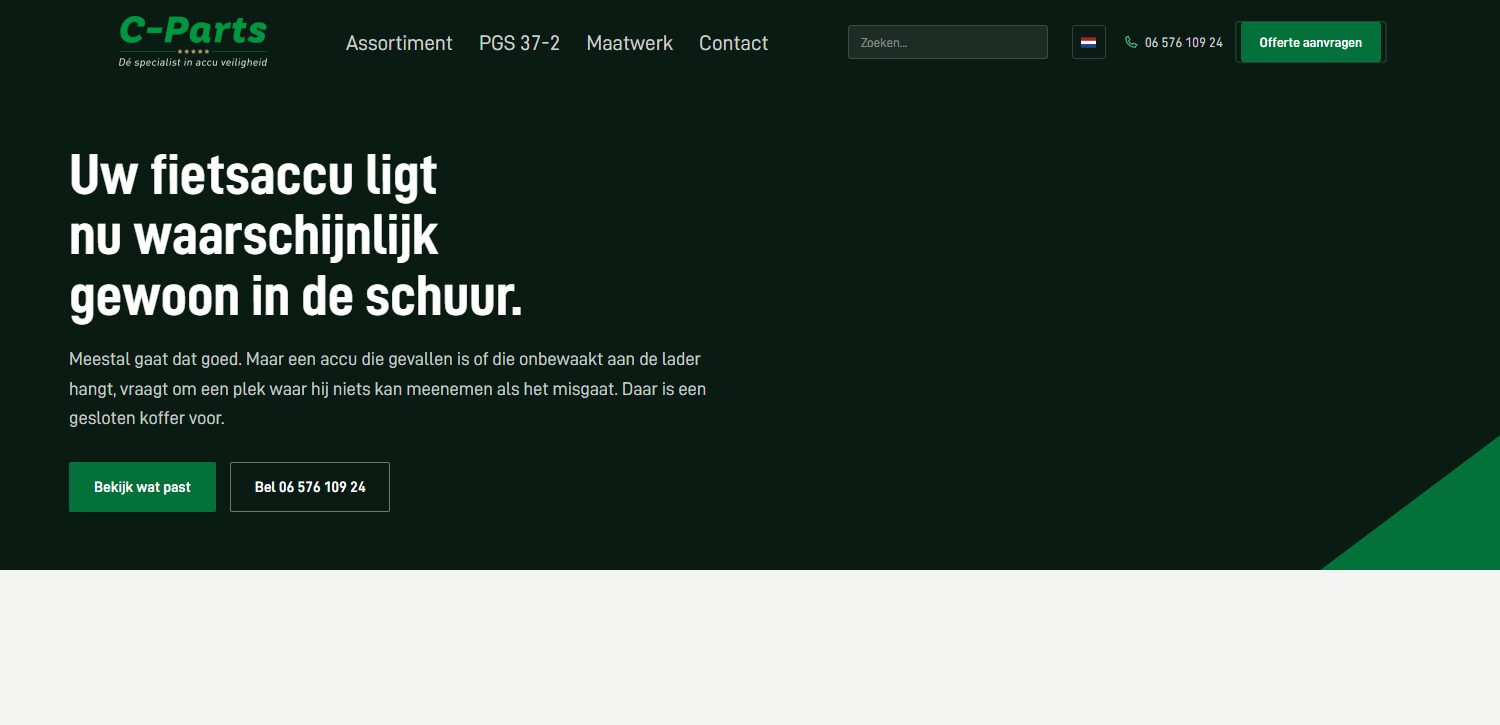
Task: Click the phone icon in header
Action: click(x=1131, y=42)
